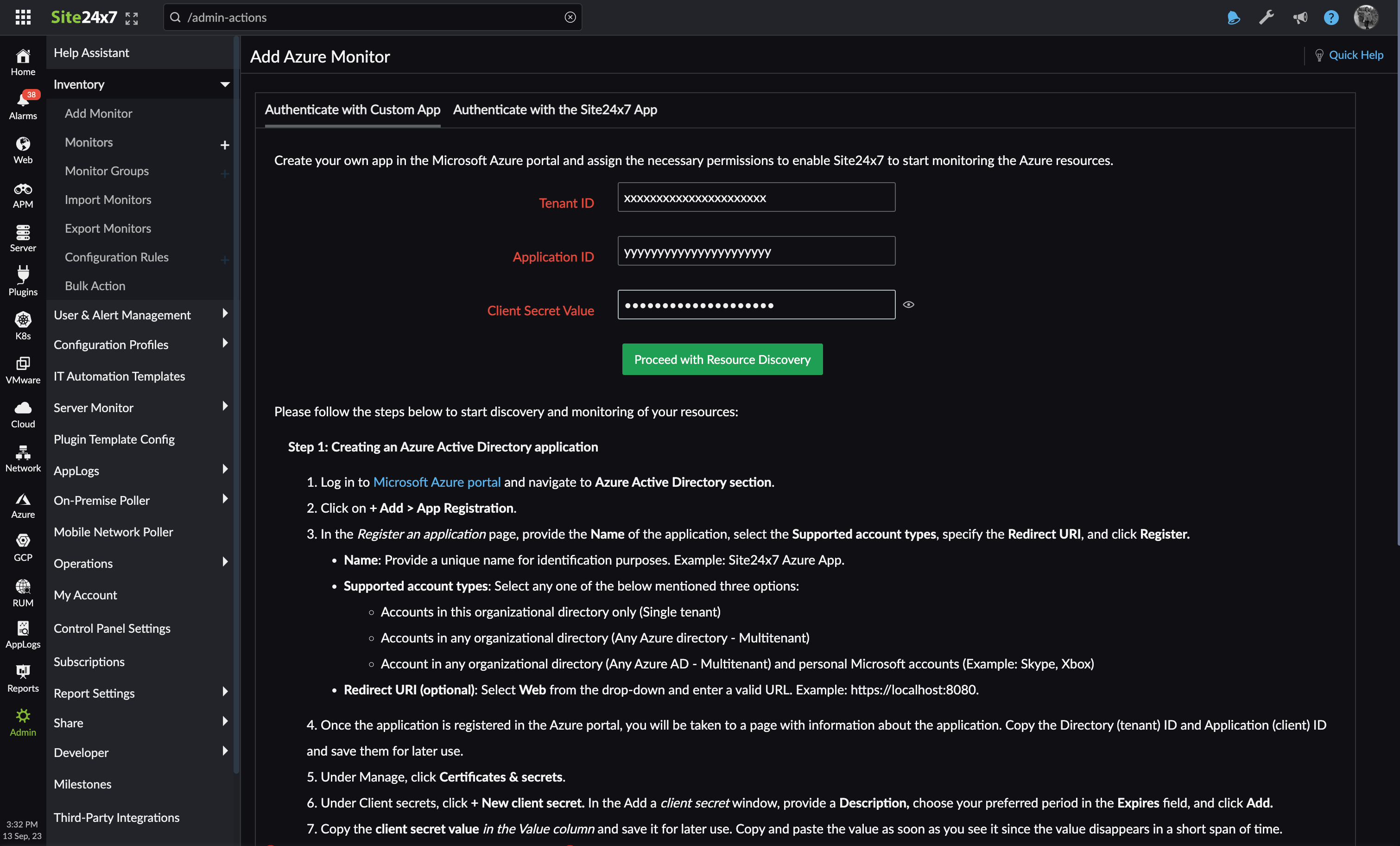The width and height of the screenshot is (1400, 846).
Task: Open My Account settings
Action: point(85,595)
